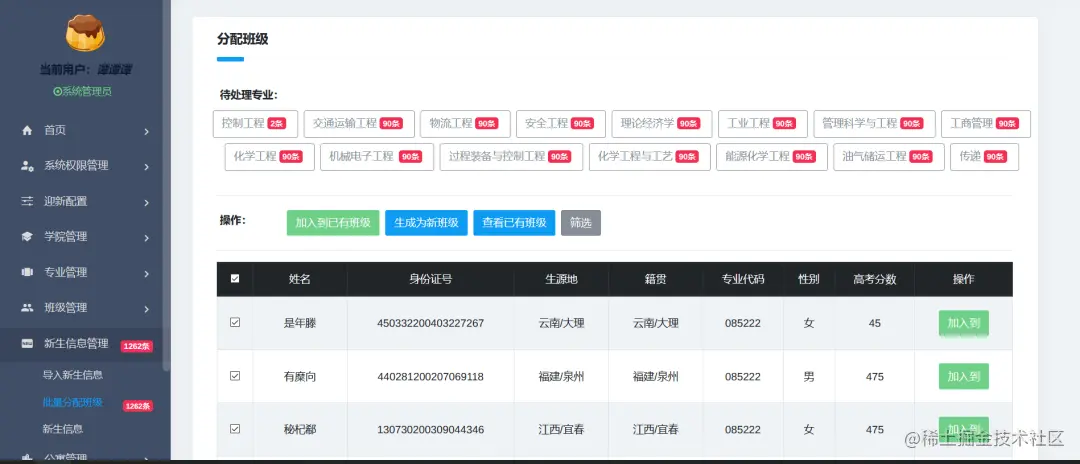Image resolution: width=1080 pixels, height=464 pixels.
Task: Open the 首页 sidebar menu
Action: 81,130
